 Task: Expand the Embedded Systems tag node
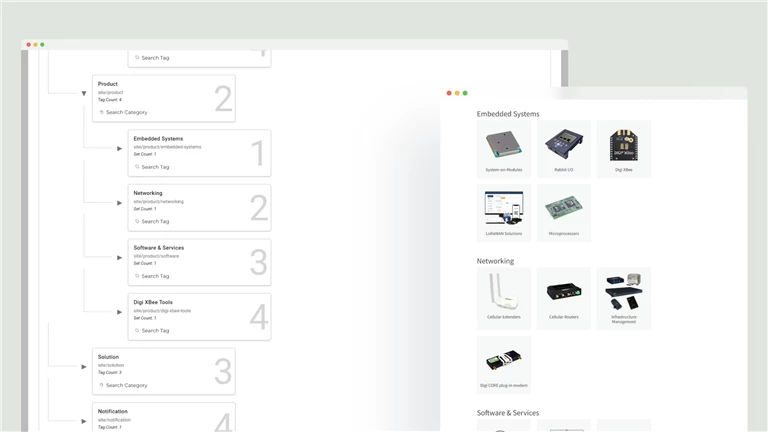120,148
